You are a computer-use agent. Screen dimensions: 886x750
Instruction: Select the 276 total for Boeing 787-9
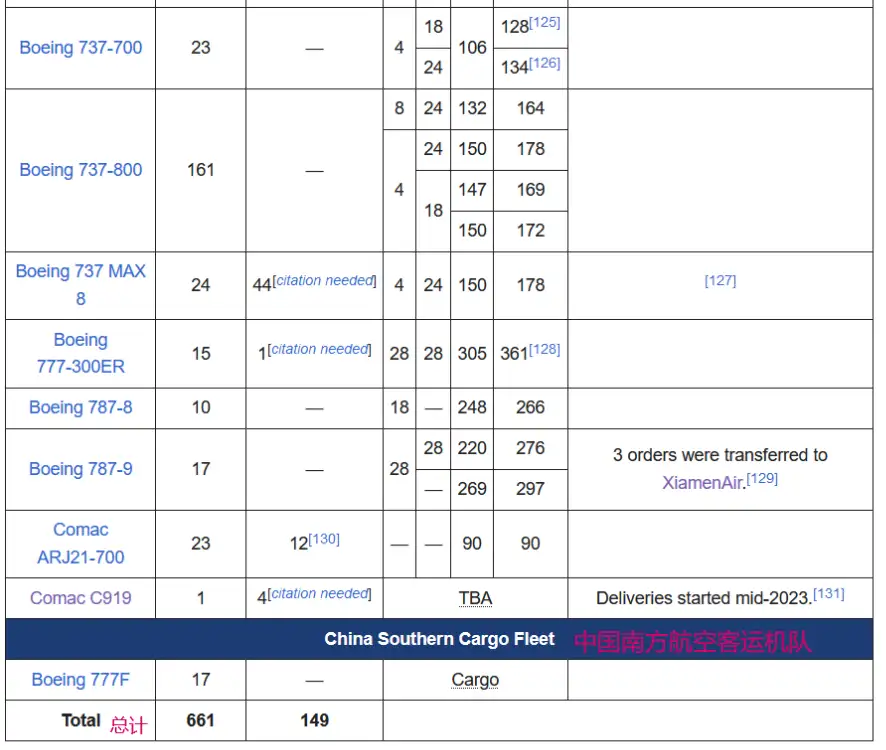click(531, 448)
